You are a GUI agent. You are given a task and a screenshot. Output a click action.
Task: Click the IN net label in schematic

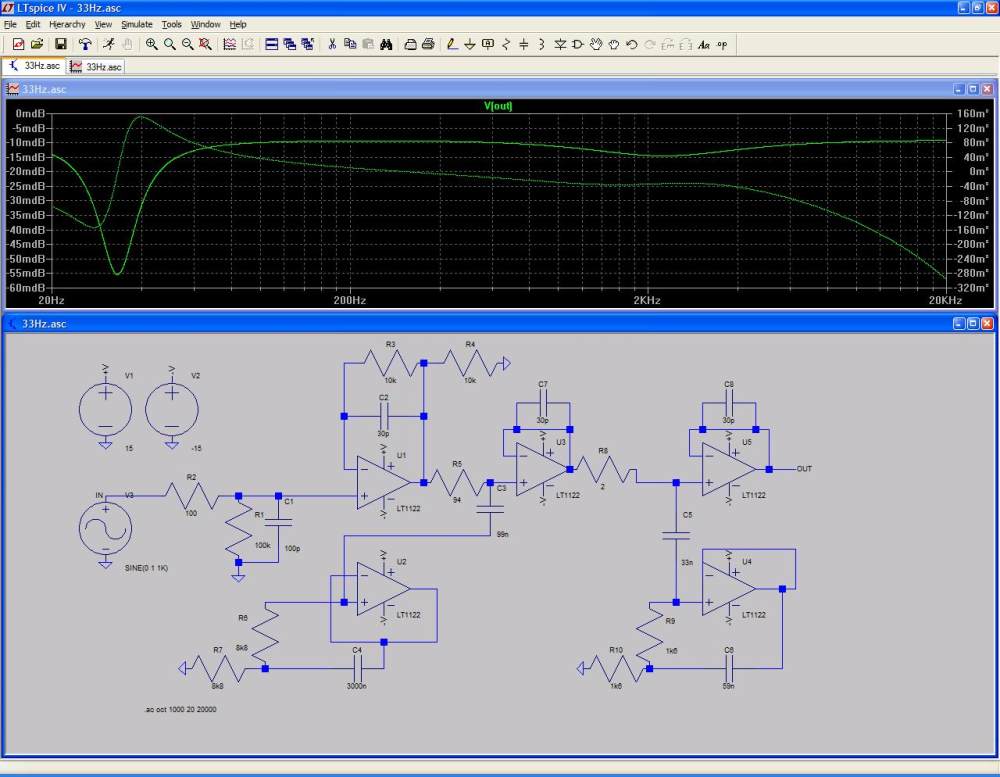click(x=99, y=495)
